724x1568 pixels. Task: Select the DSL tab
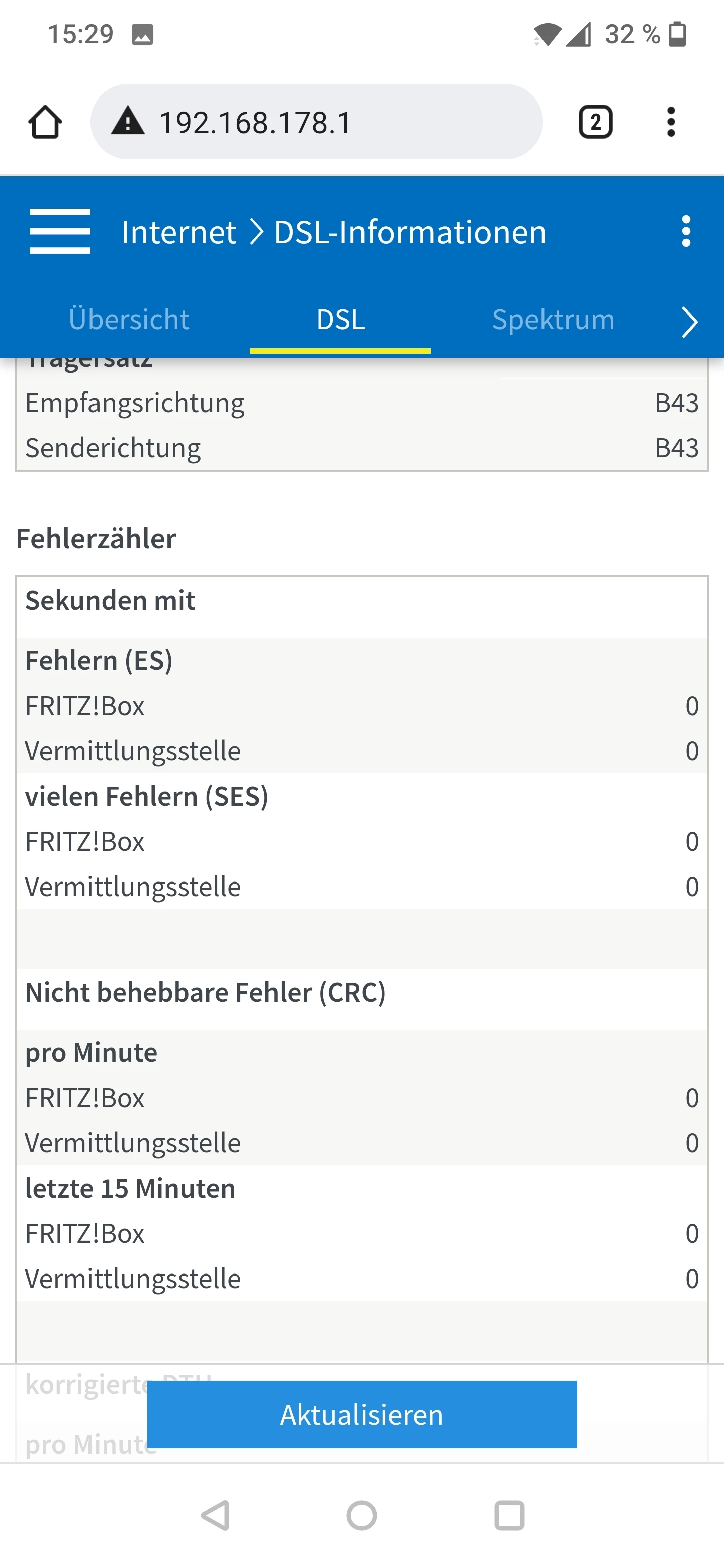340,320
